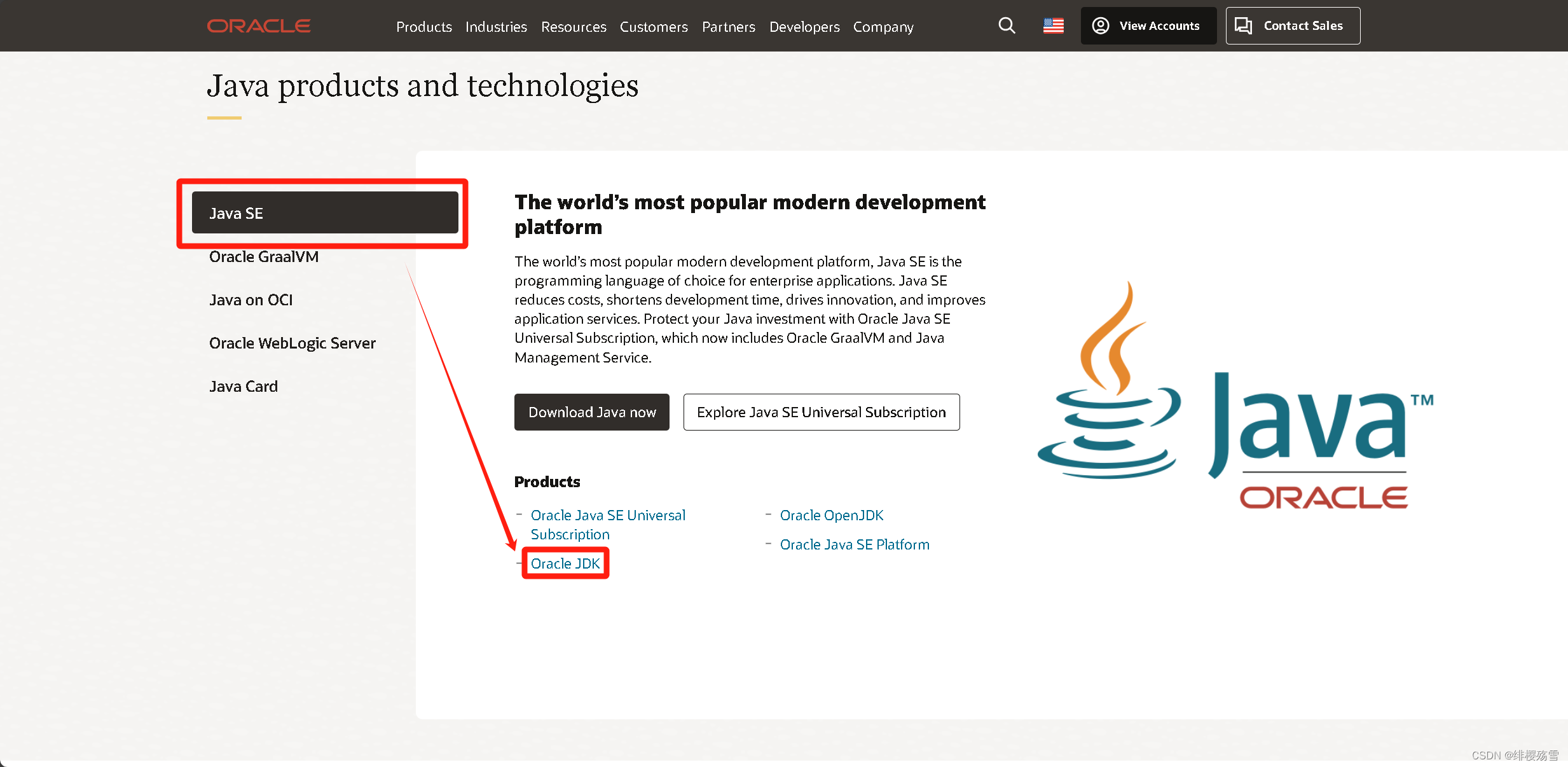Screen dimensions: 1568x767
Task: Select the Oracle WebLogic Server tab
Action: 292,343
